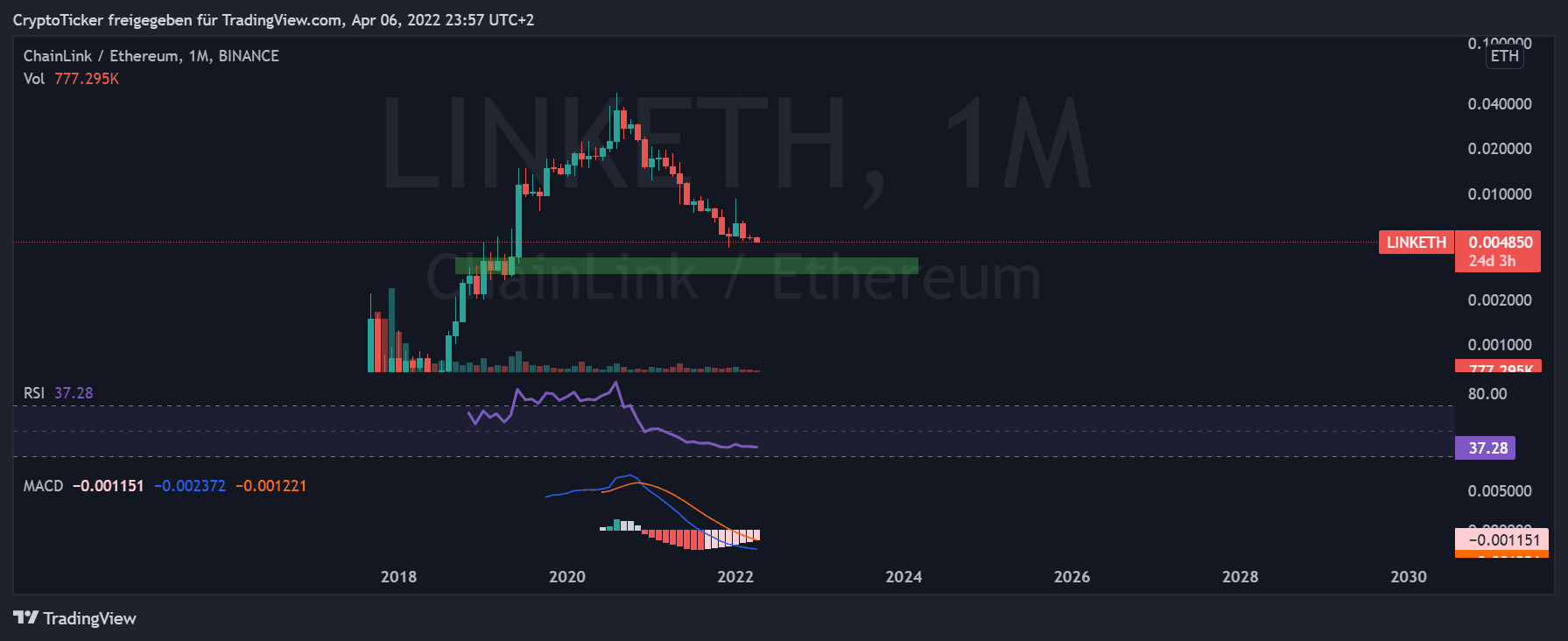Screen dimensions: 1568x641
Task: Click the 2018 label on time axis
Action: coord(398,577)
